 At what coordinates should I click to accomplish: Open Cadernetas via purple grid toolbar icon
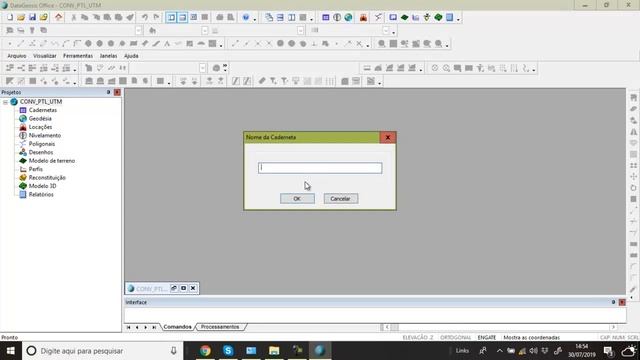tap(326, 17)
